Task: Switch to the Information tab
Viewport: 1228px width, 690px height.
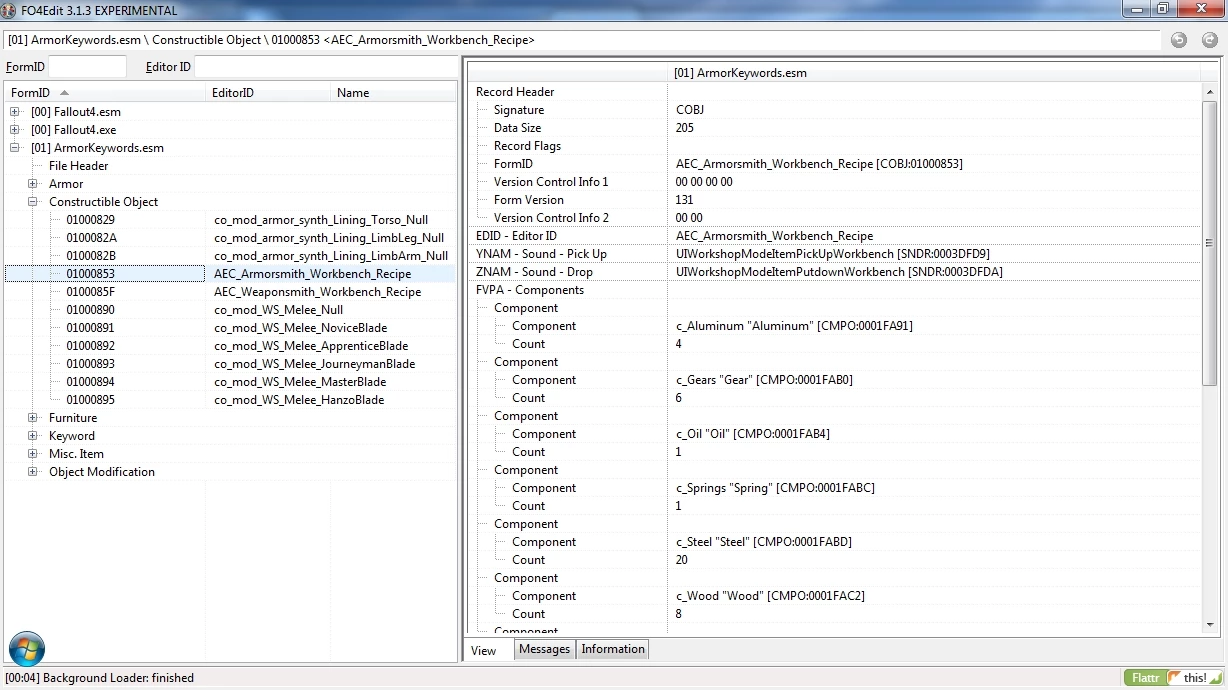Action: point(613,649)
